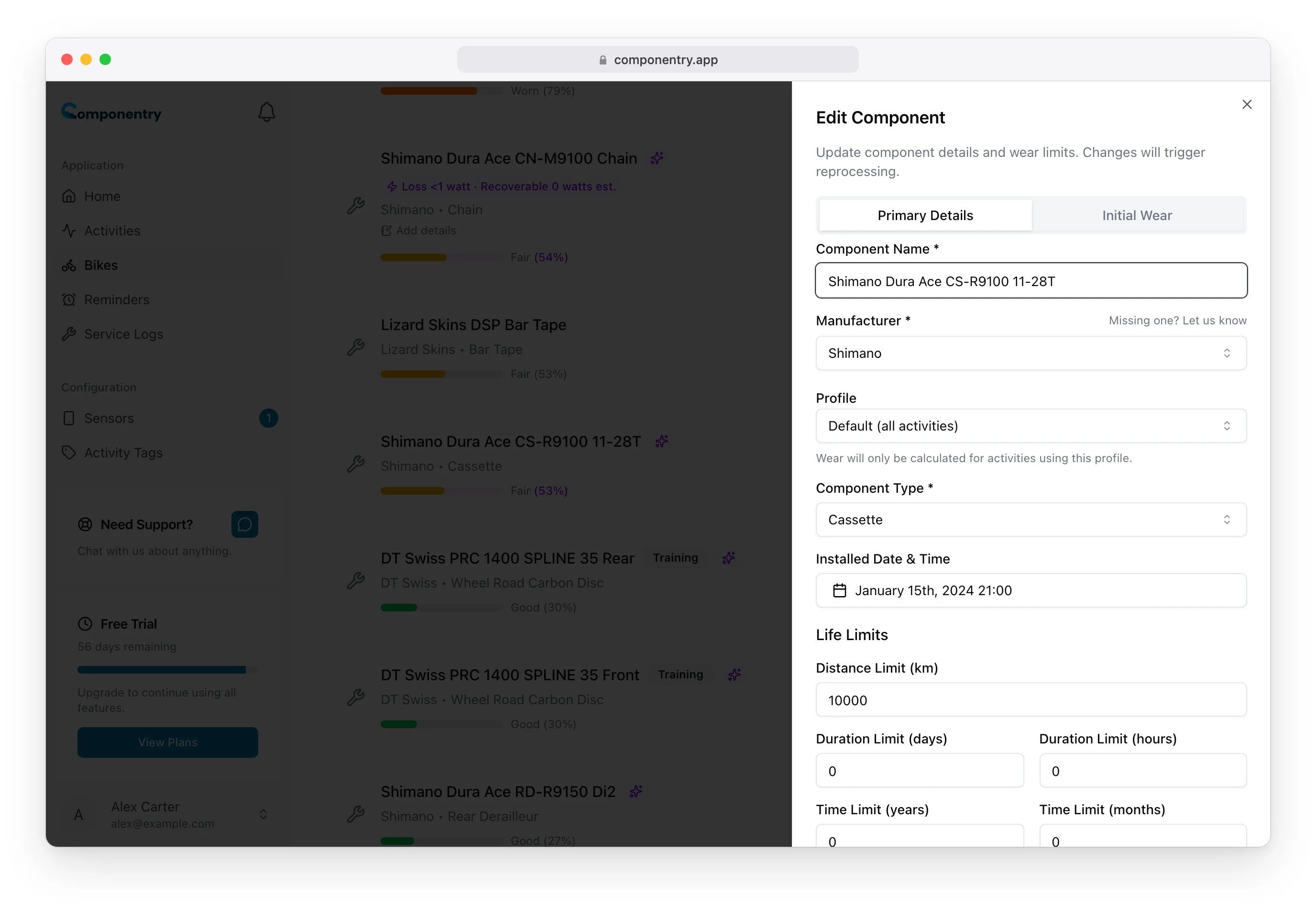
Task: Click sparkle icon beside PRC 1400 Rear
Action: 728,558
